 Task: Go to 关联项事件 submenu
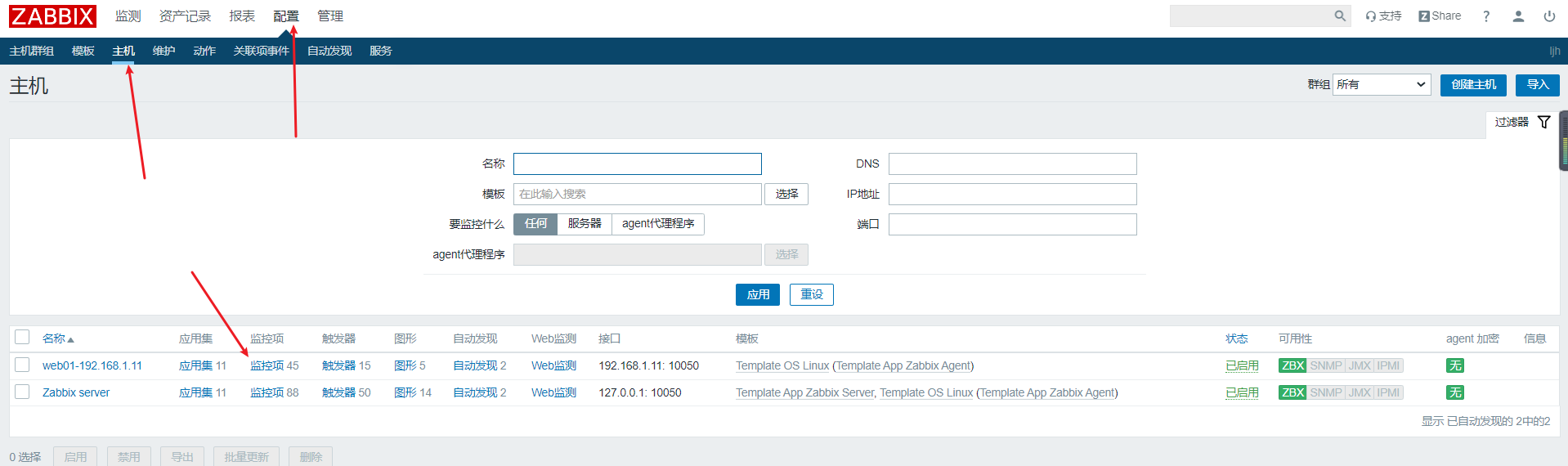[262, 51]
